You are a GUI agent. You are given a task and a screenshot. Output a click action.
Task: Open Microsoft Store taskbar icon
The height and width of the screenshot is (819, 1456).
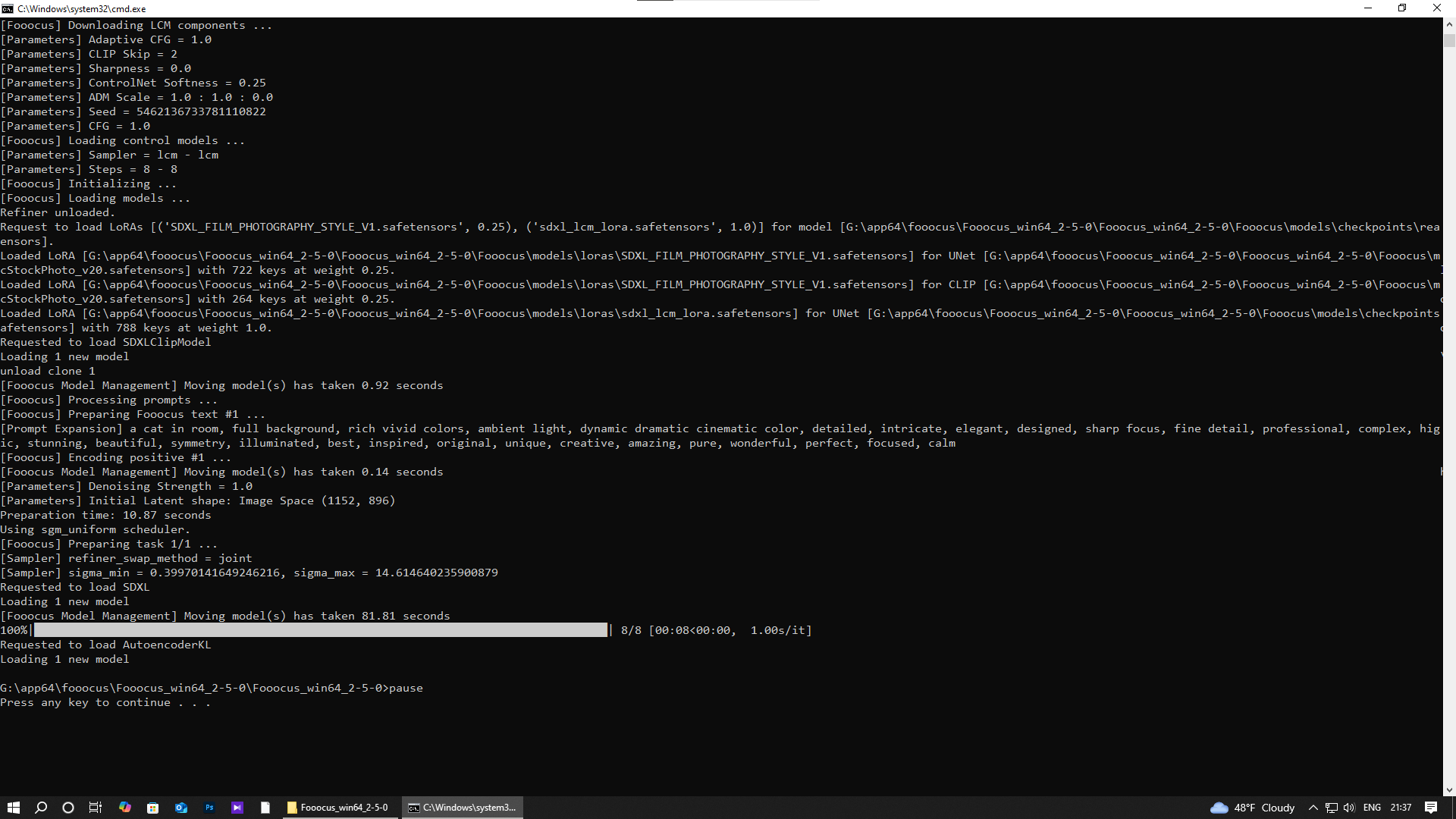pyautogui.click(x=152, y=808)
